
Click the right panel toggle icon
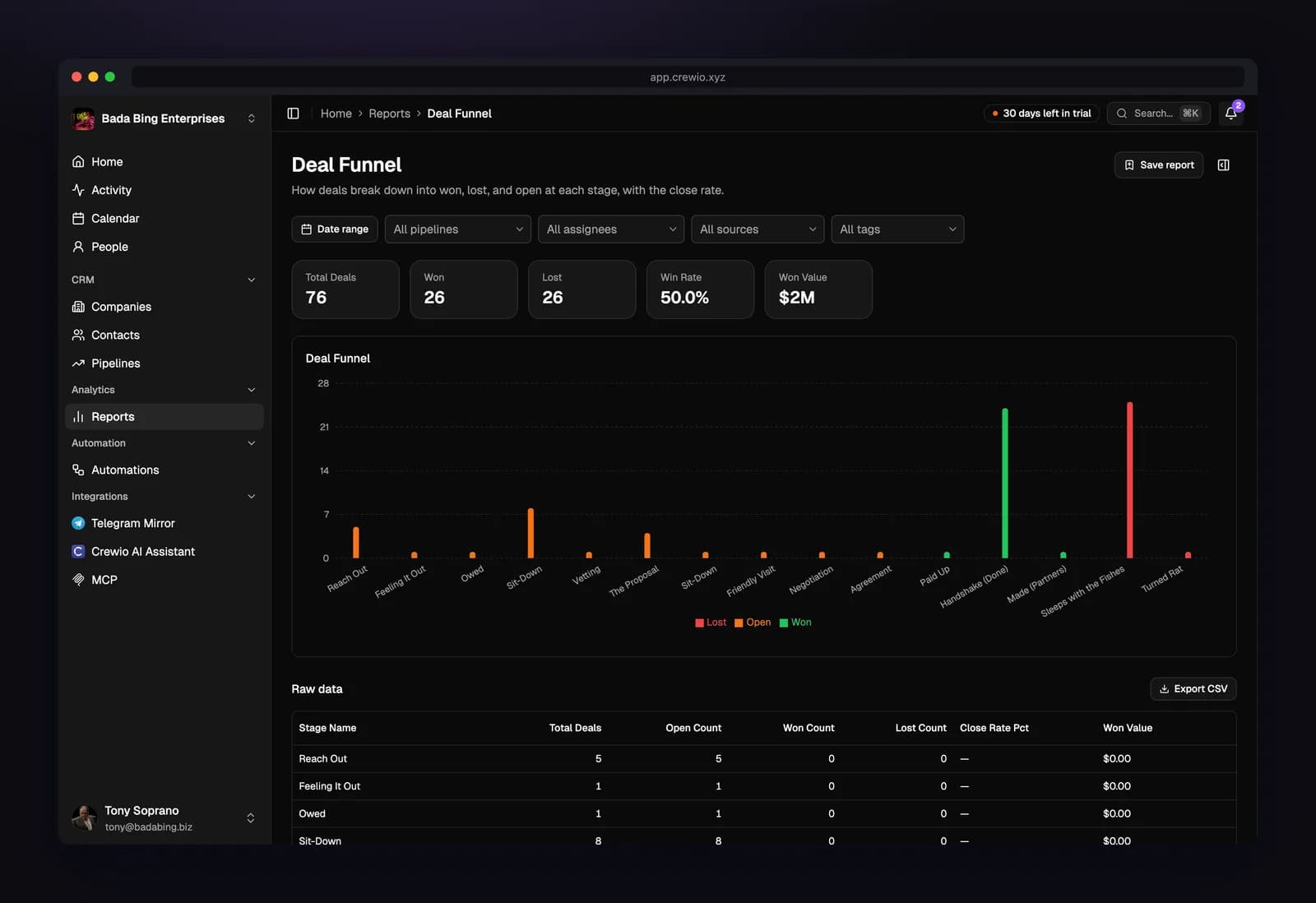1224,165
